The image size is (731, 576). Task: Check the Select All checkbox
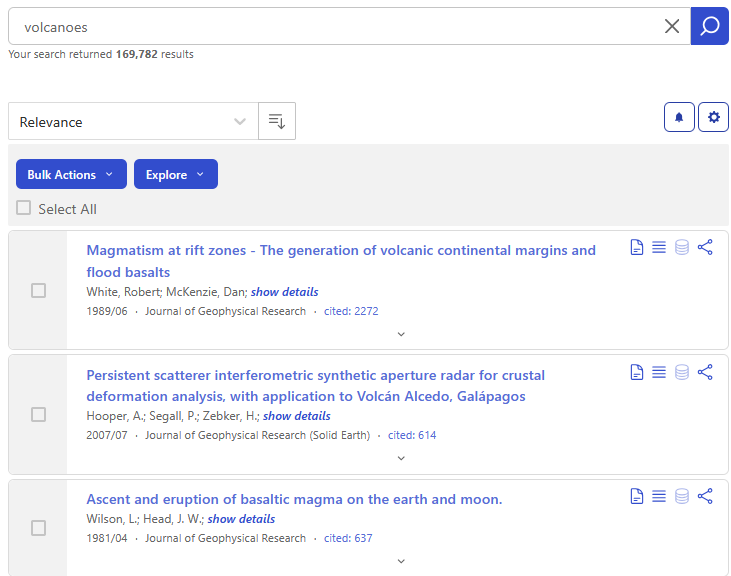pos(24,208)
